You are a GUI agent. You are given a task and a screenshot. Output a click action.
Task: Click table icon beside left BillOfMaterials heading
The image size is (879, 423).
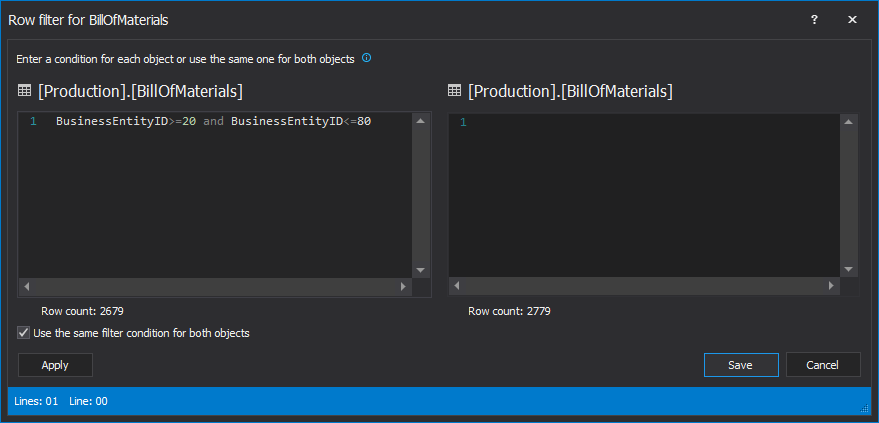(25, 91)
